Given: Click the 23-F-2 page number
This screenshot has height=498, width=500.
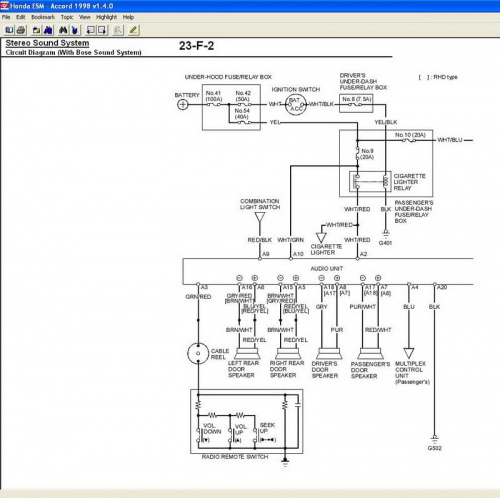Looking at the screenshot, I should pos(196,46).
